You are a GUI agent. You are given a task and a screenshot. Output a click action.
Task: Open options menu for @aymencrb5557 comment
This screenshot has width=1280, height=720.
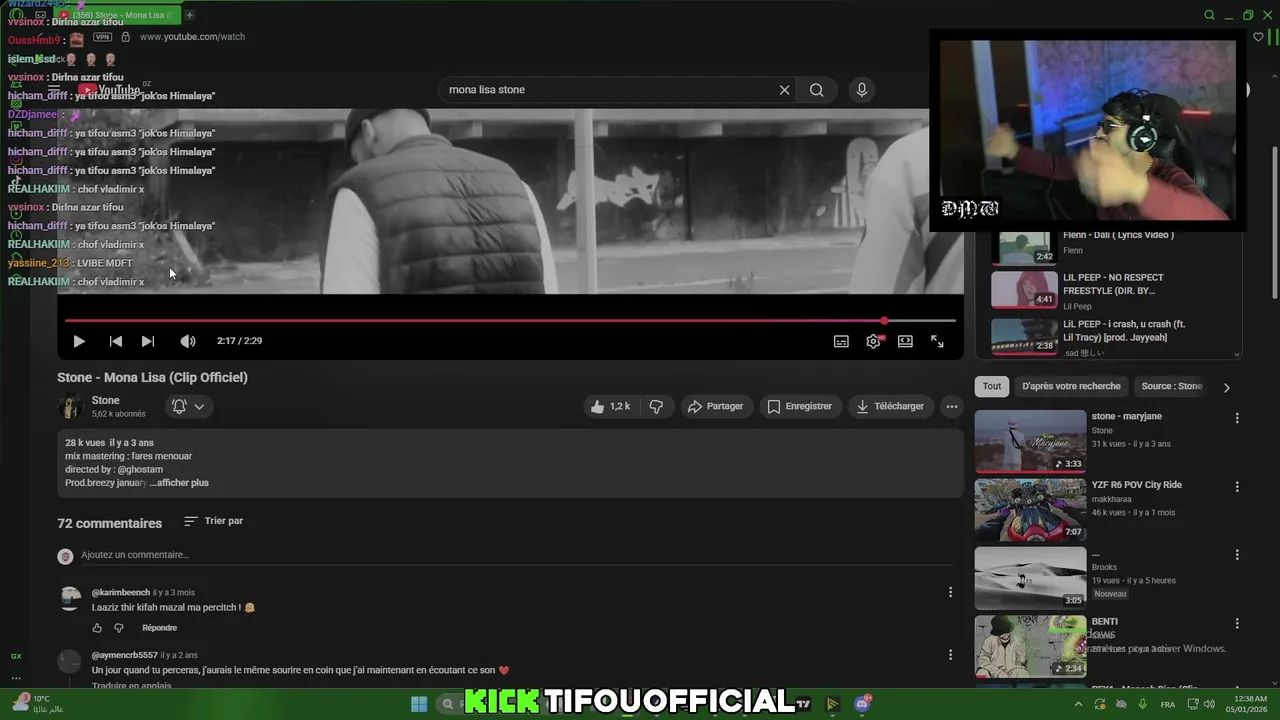(950, 655)
